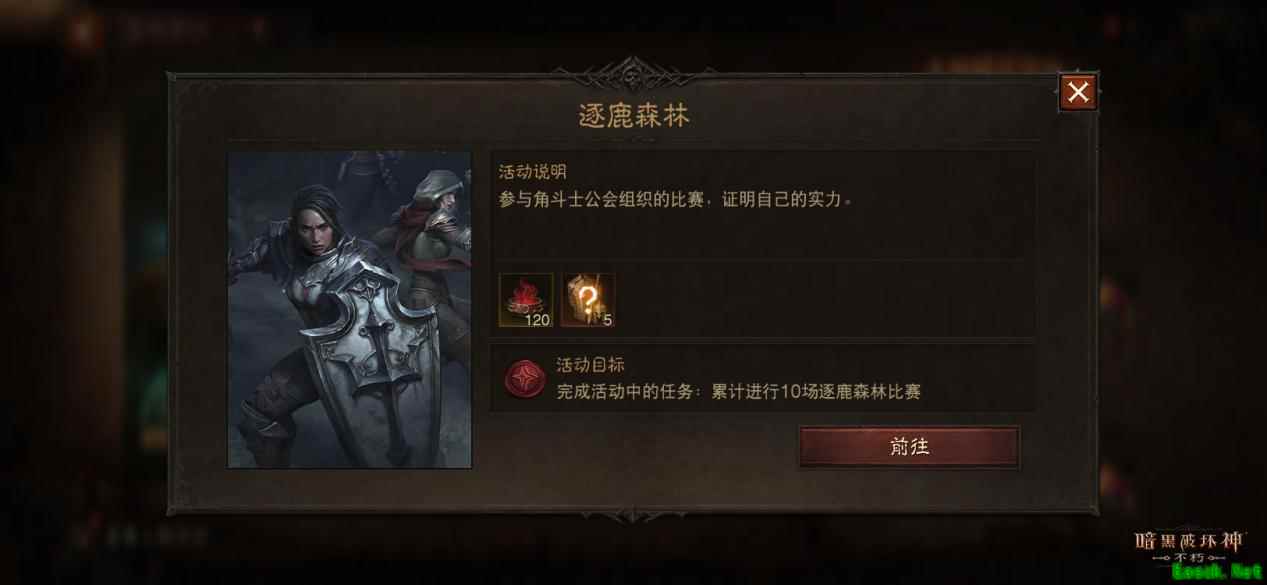Click the 逐鹿森林 dialog title

pyautogui.click(x=634, y=116)
